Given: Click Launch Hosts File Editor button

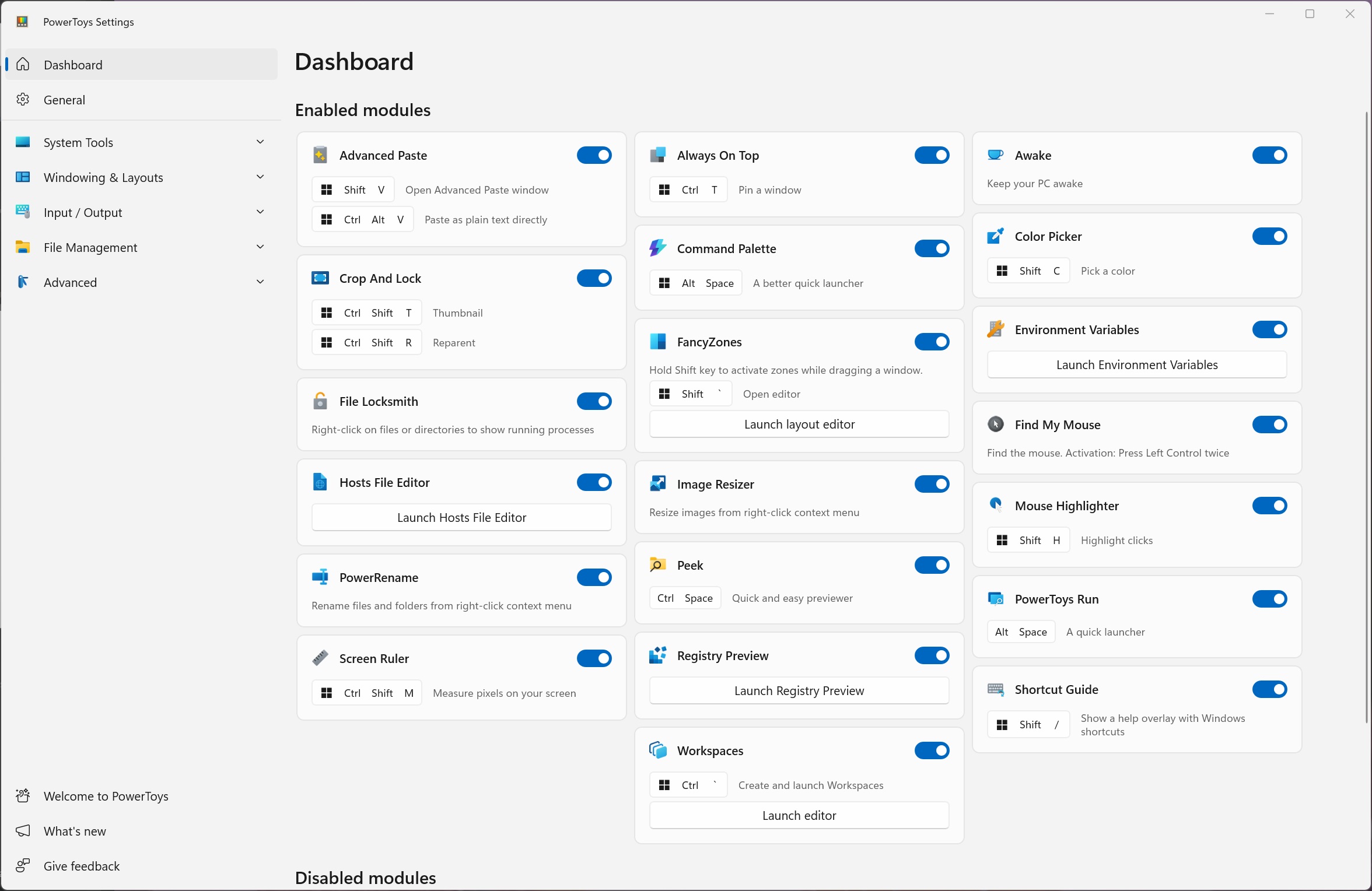Looking at the screenshot, I should point(461,517).
